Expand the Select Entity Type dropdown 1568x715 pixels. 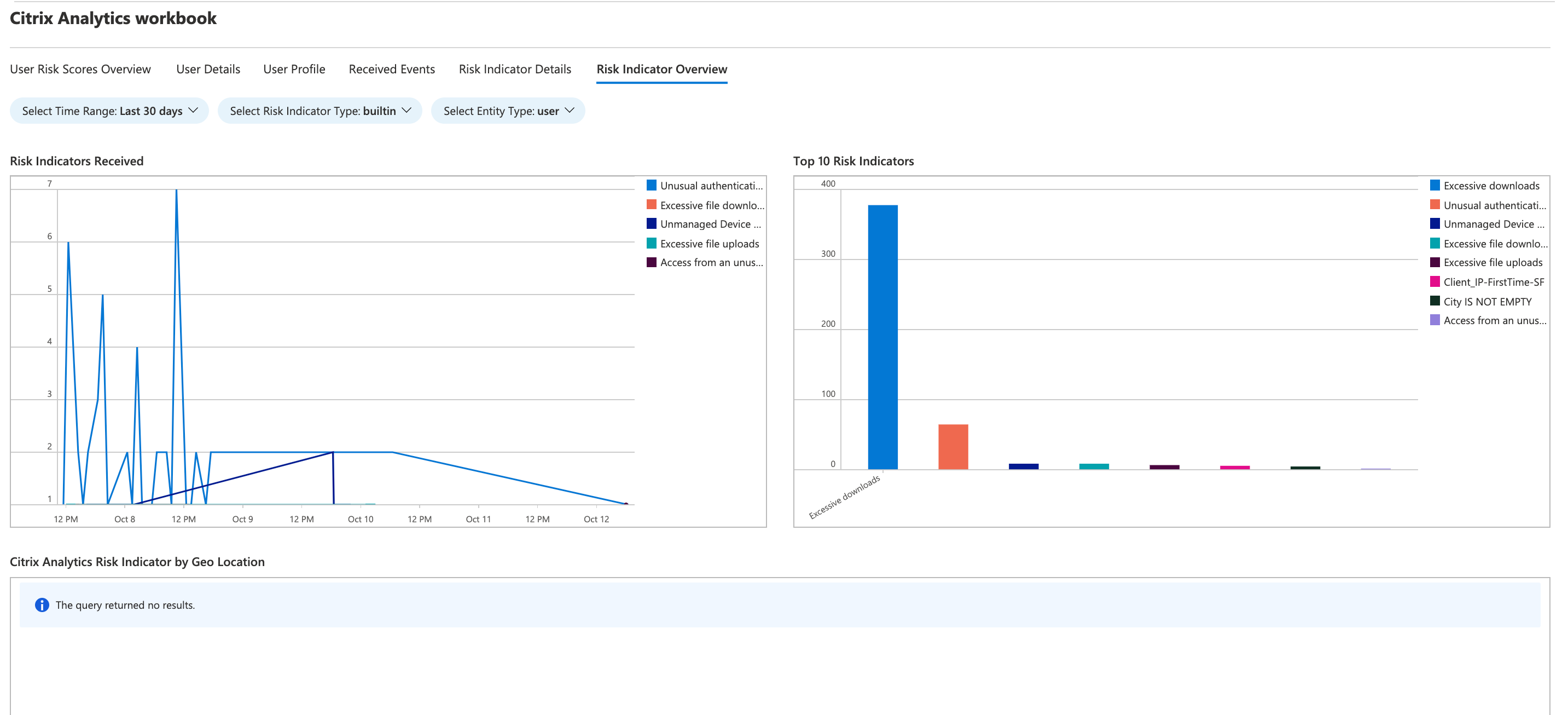(508, 111)
